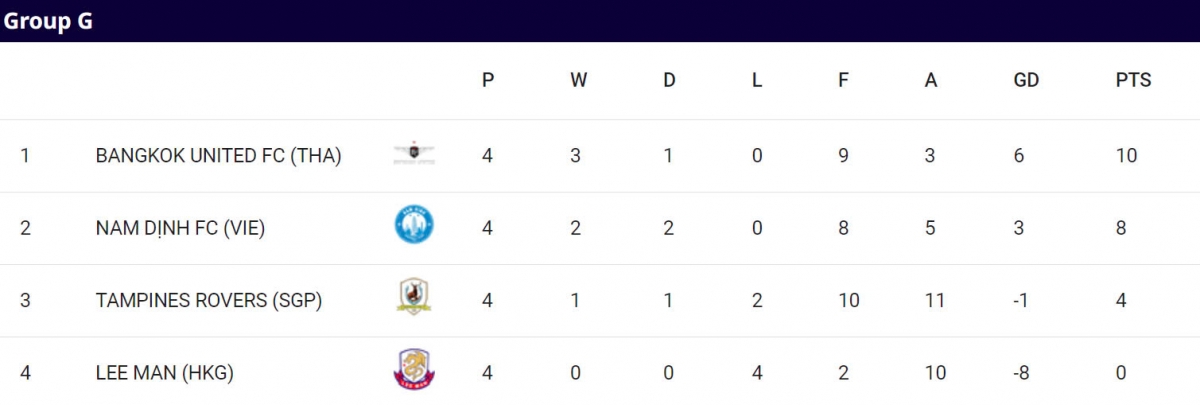Click the W column header

click(x=578, y=80)
